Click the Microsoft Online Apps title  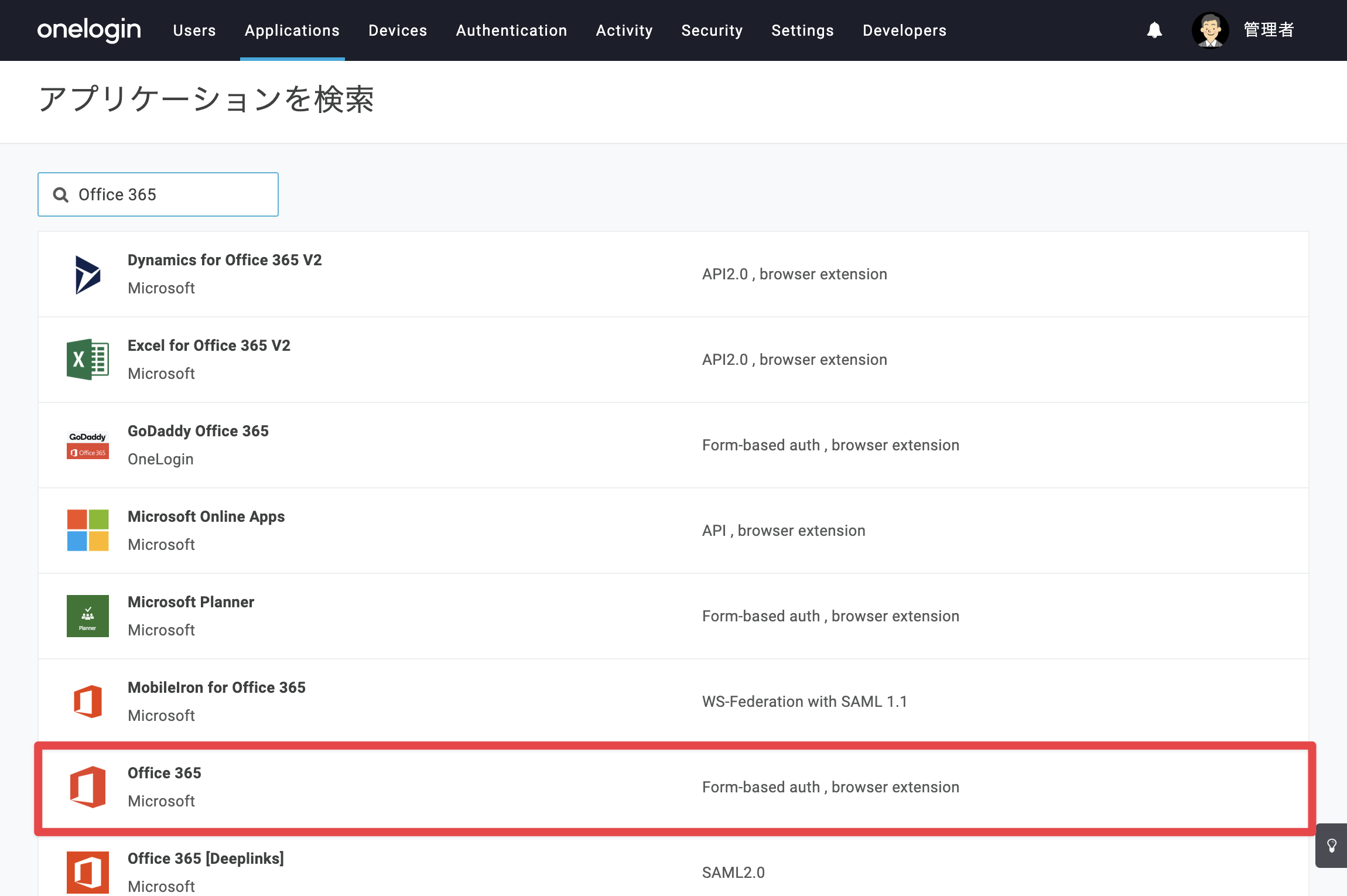click(x=206, y=517)
